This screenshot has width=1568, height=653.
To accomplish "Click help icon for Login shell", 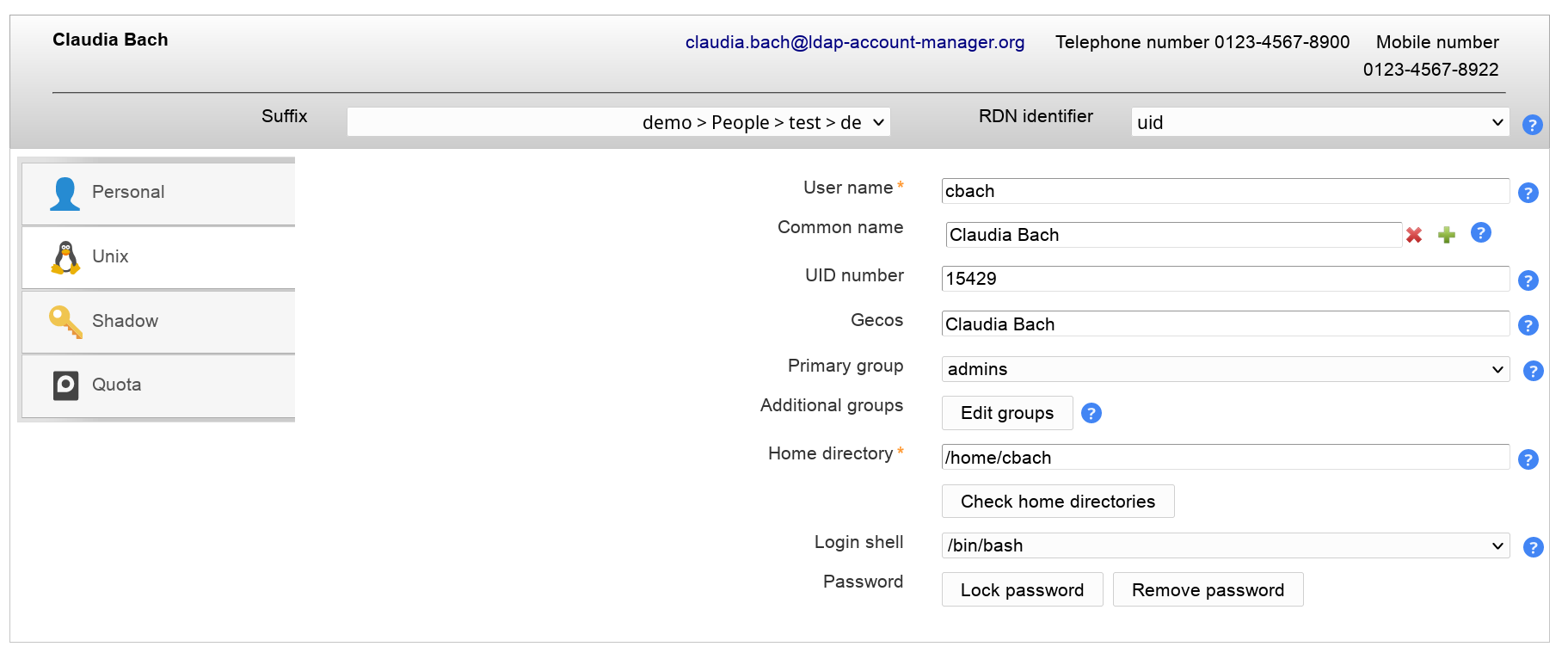I will pyautogui.click(x=1532, y=547).
